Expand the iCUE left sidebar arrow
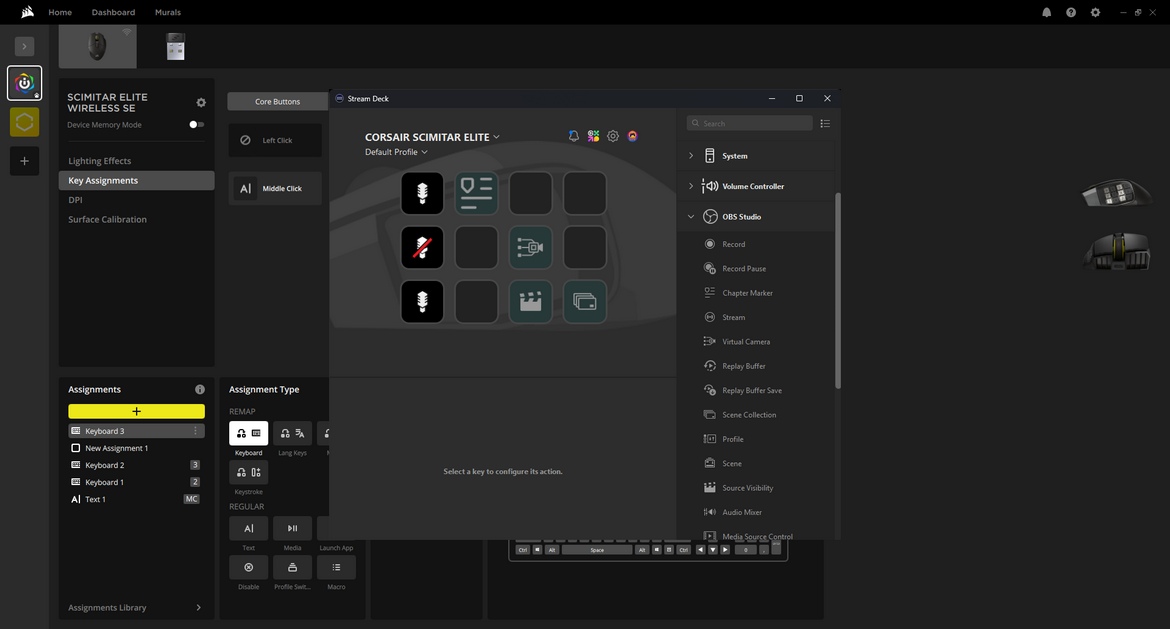The height and width of the screenshot is (629, 1170). [25, 46]
